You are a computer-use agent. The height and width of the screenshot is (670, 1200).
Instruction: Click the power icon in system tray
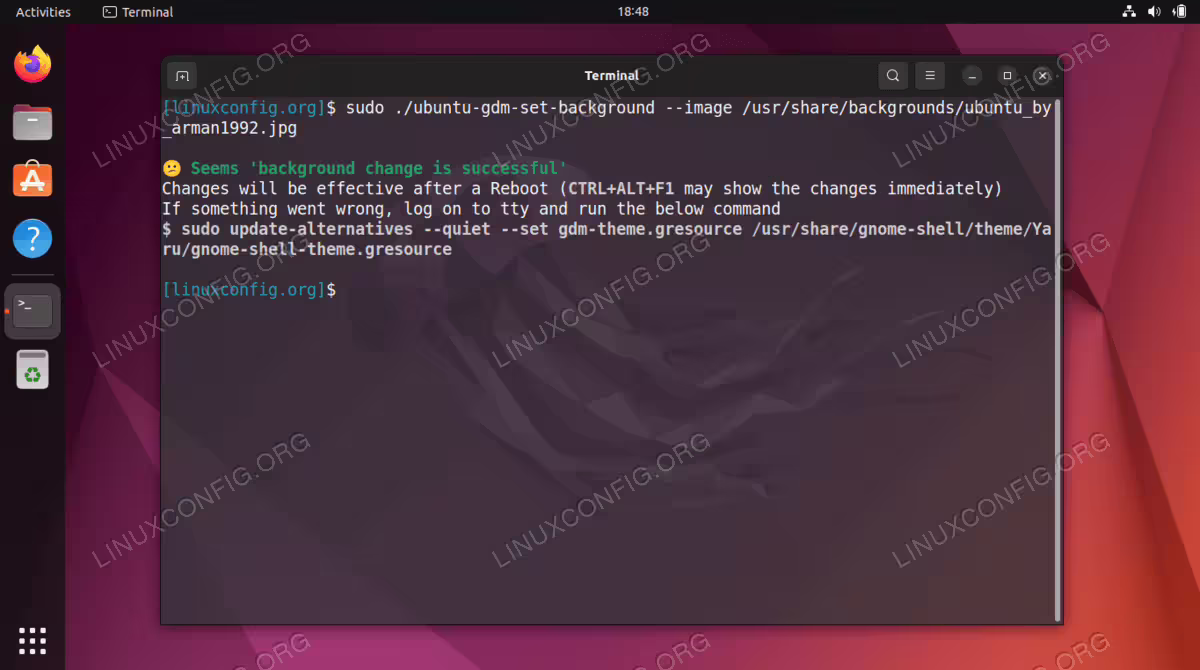(x=1179, y=12)
